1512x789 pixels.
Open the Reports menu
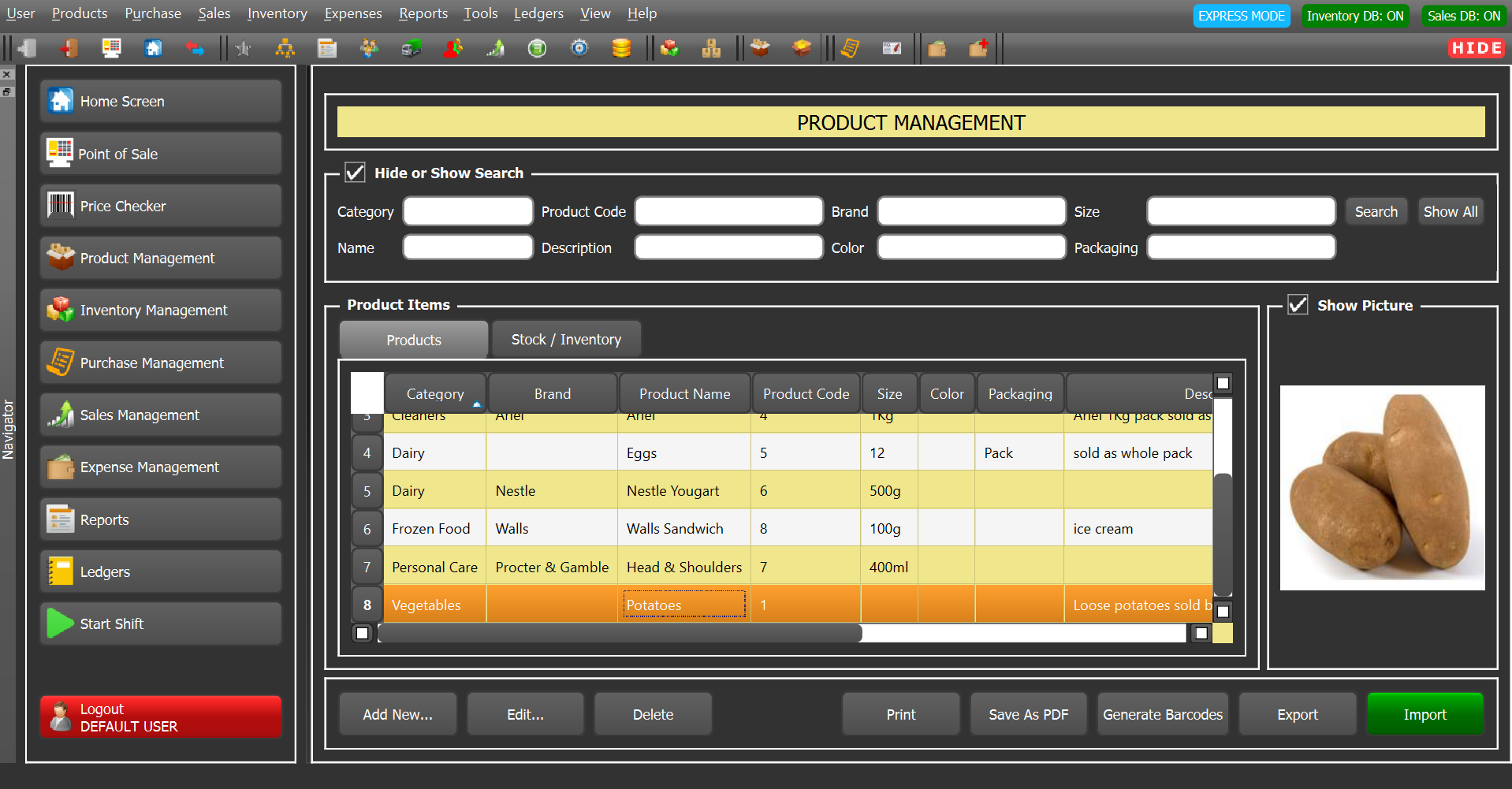tap(423, 13)
